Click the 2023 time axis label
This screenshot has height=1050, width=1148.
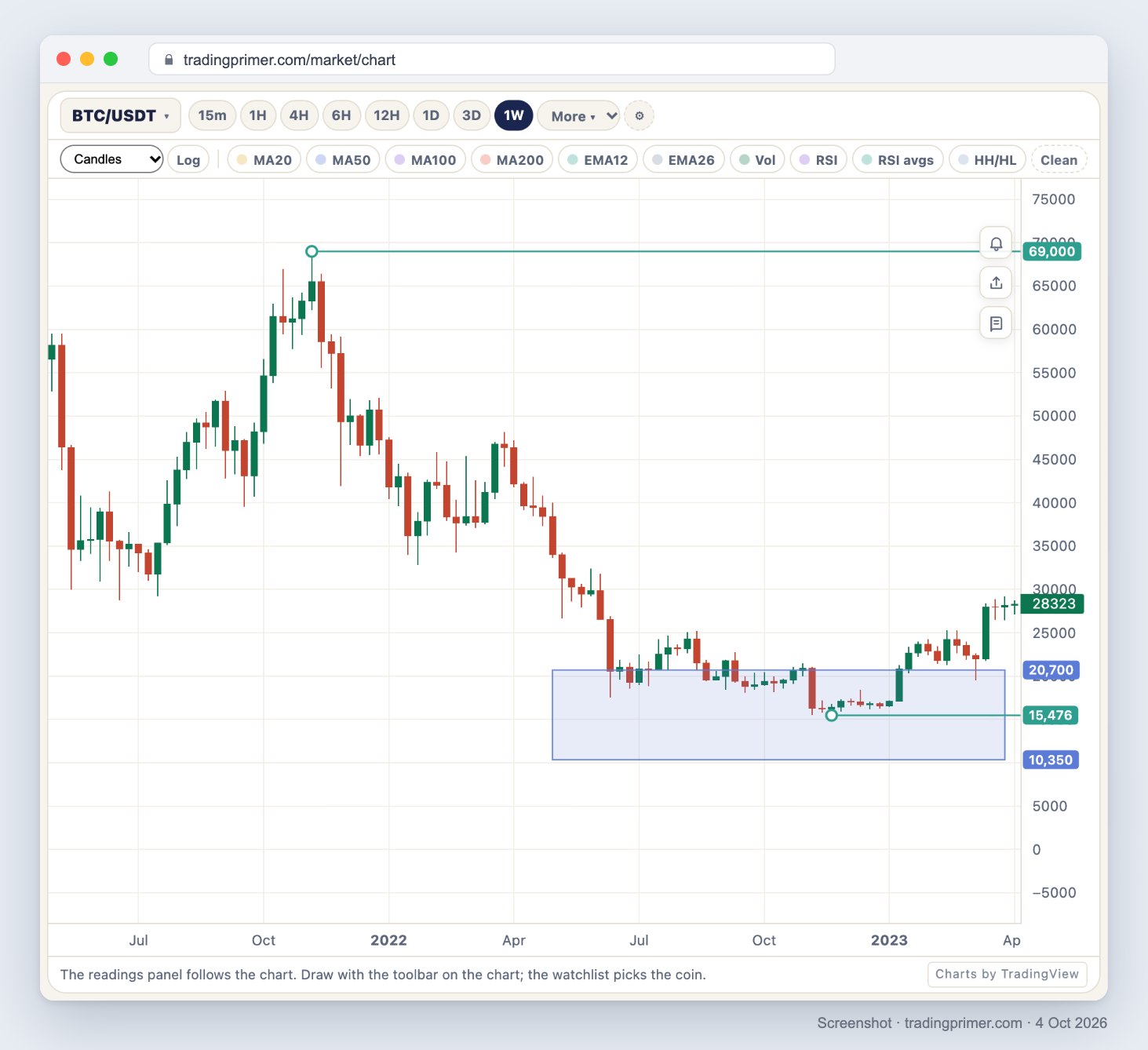click(889, 940)
